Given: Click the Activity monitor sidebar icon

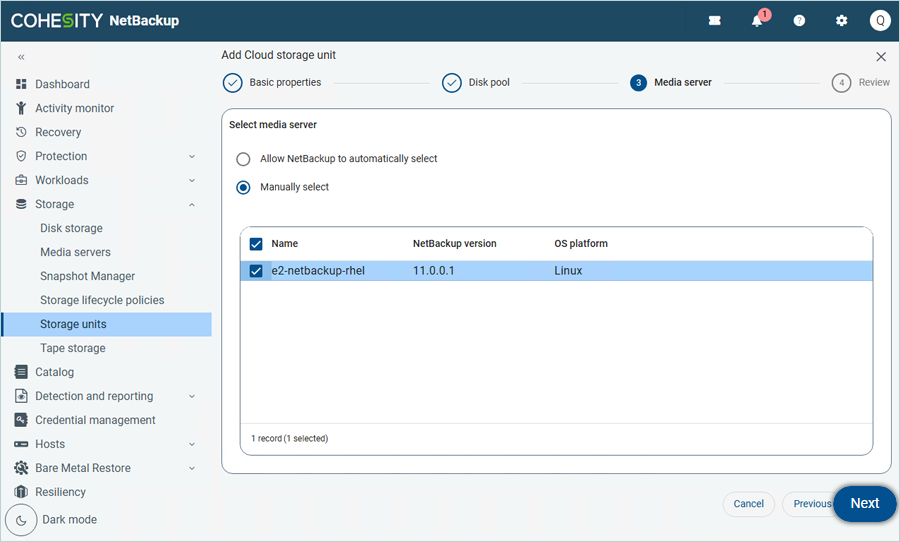Looking at the screenshot, I should [x=21, y=108].
